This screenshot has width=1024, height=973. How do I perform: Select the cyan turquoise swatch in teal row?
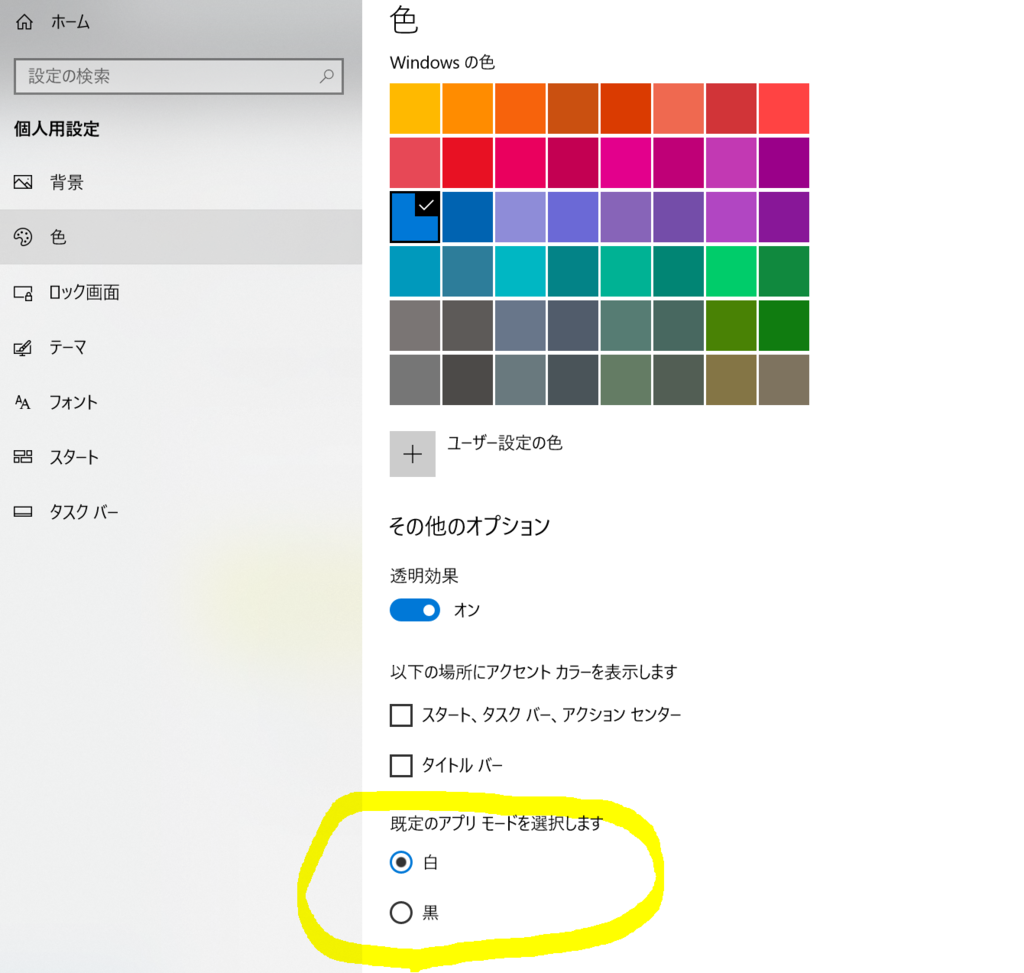click(520, 271)
